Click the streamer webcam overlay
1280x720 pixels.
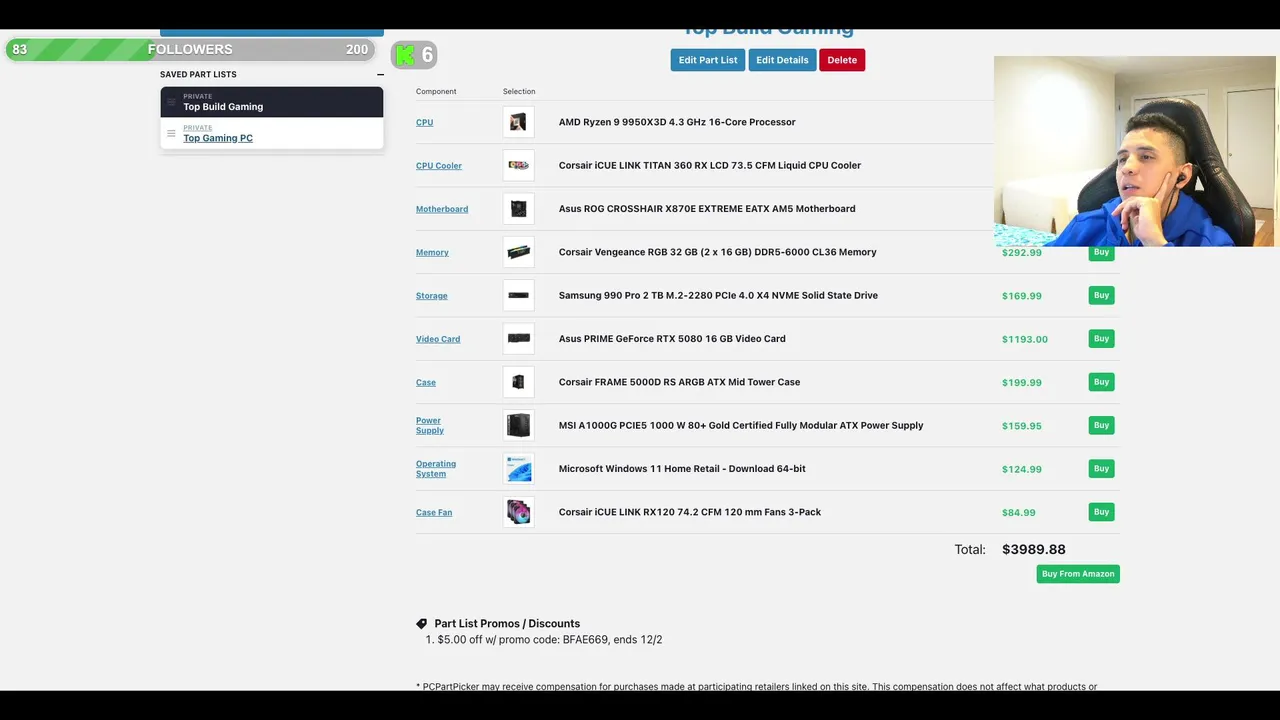pyautogui.click(x=1135, y=151)
